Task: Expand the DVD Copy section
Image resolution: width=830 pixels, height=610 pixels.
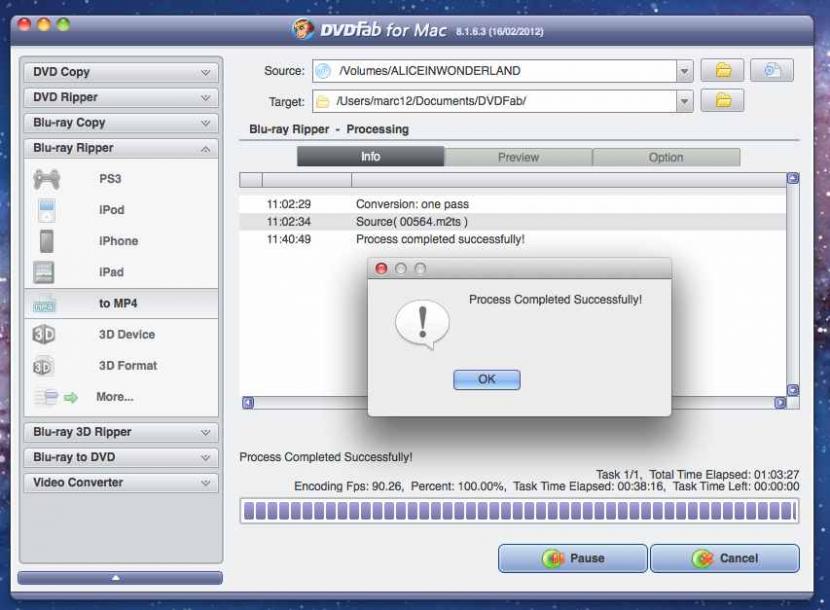Action: click(121, 72)
